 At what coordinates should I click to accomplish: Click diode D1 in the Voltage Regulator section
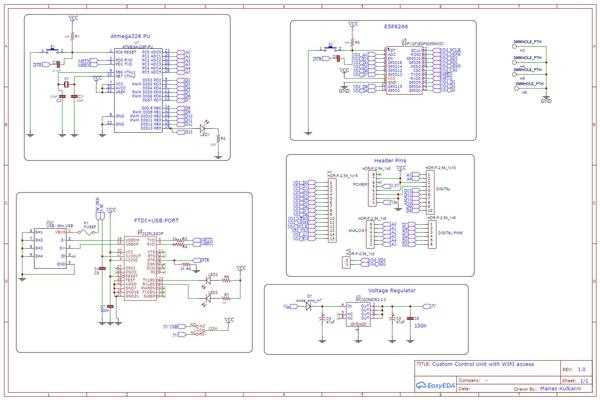(x=308, y=306)
